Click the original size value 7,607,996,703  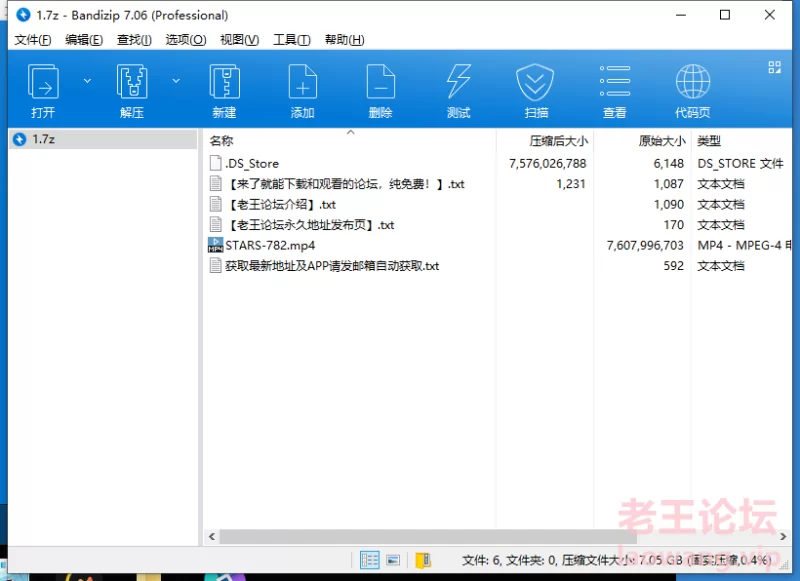pos(645,245)
